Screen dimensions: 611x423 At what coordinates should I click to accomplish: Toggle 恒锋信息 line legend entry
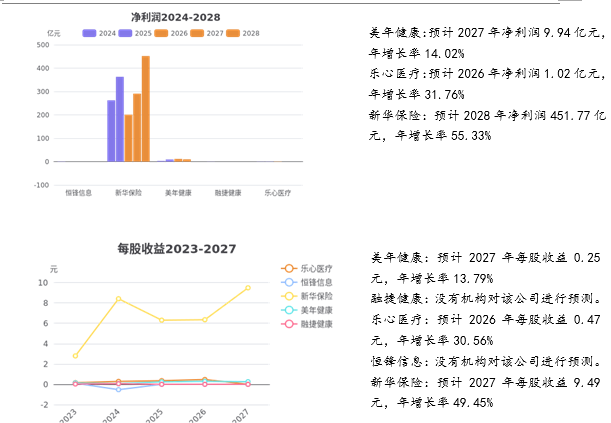(307, 282)
